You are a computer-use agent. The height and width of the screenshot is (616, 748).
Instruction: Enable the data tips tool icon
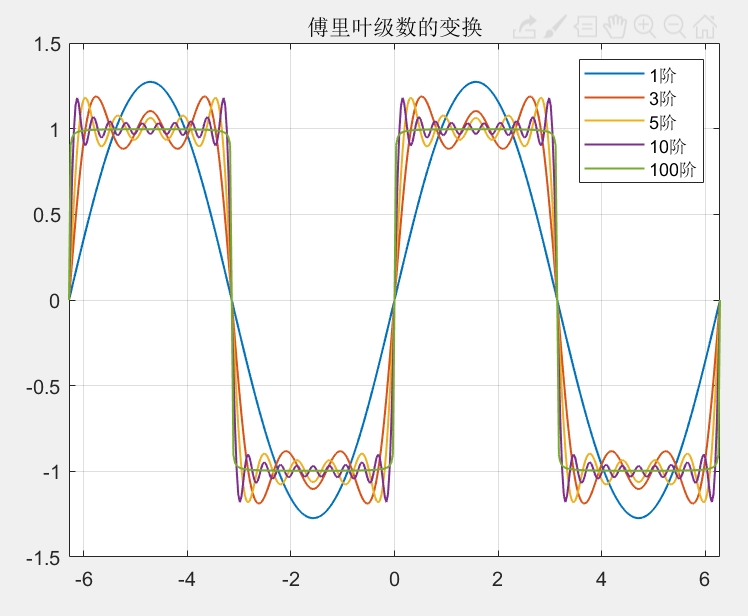585,27
